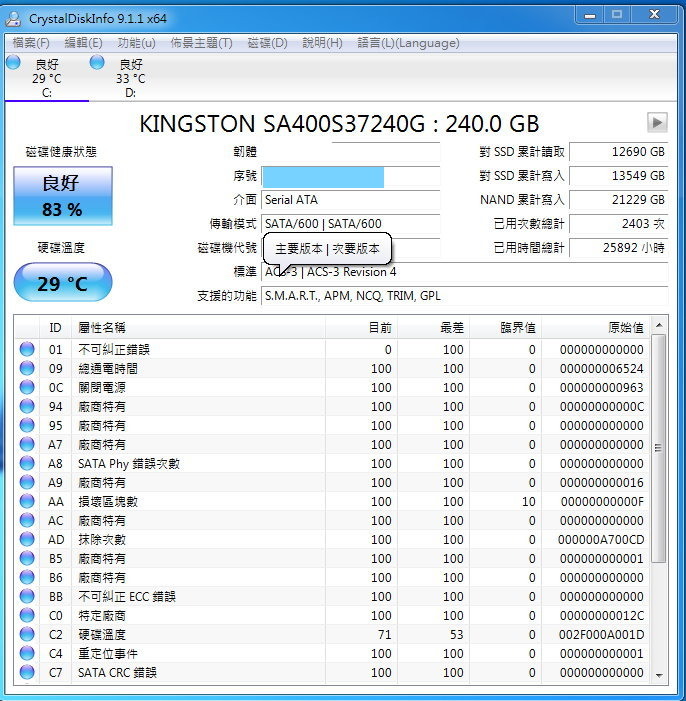686x701 pixels.
Task: Click the 目前 column header
Action: pos(361,328)
